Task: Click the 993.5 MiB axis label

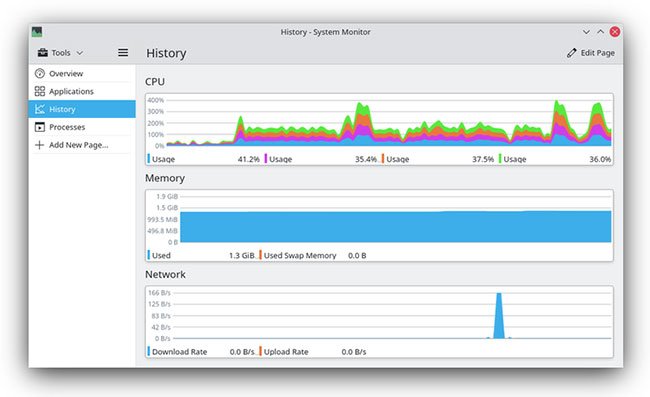Action: (162, 219)
